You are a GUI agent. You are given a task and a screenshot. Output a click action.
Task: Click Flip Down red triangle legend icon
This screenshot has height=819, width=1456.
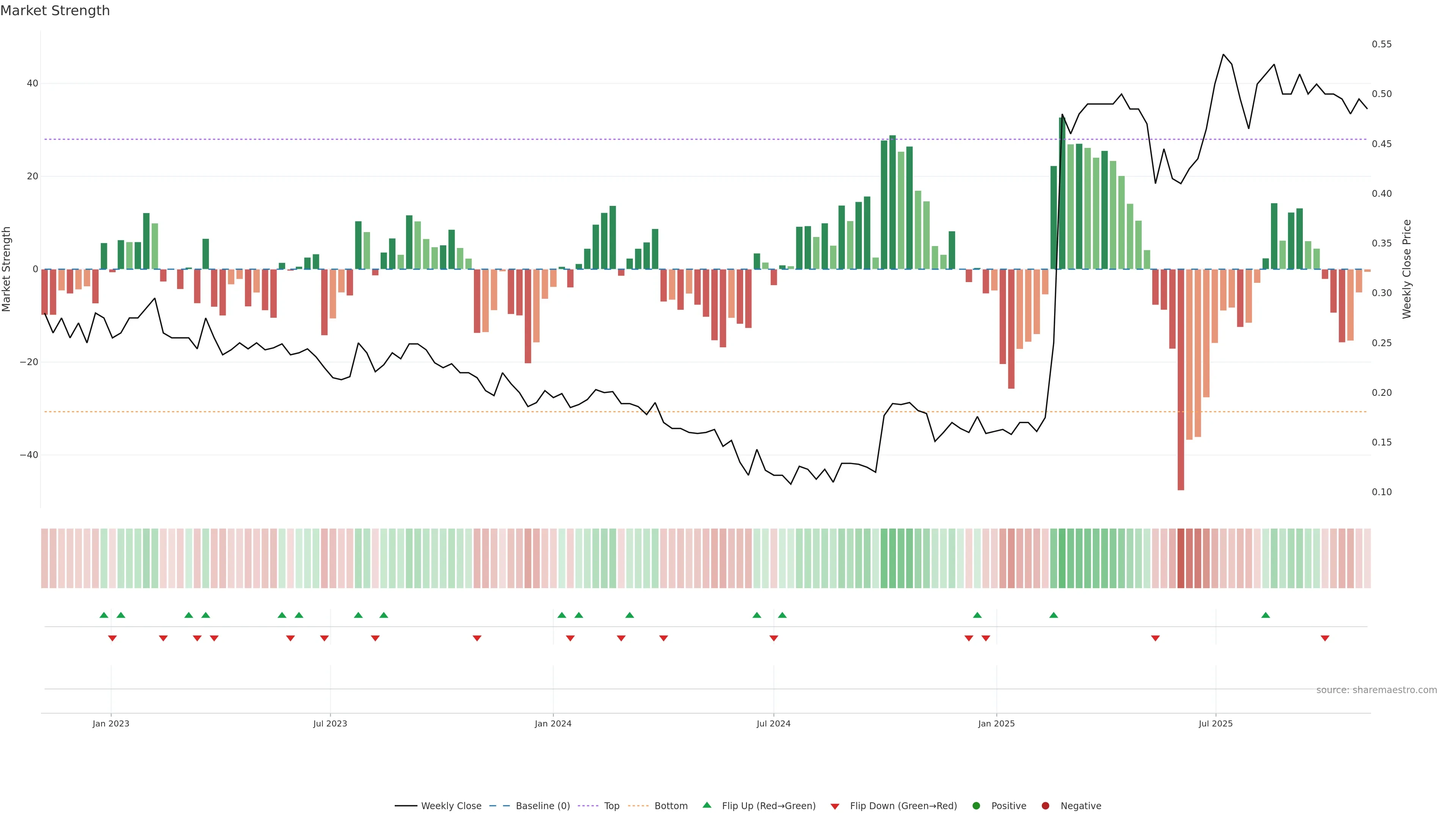point(835,806)
